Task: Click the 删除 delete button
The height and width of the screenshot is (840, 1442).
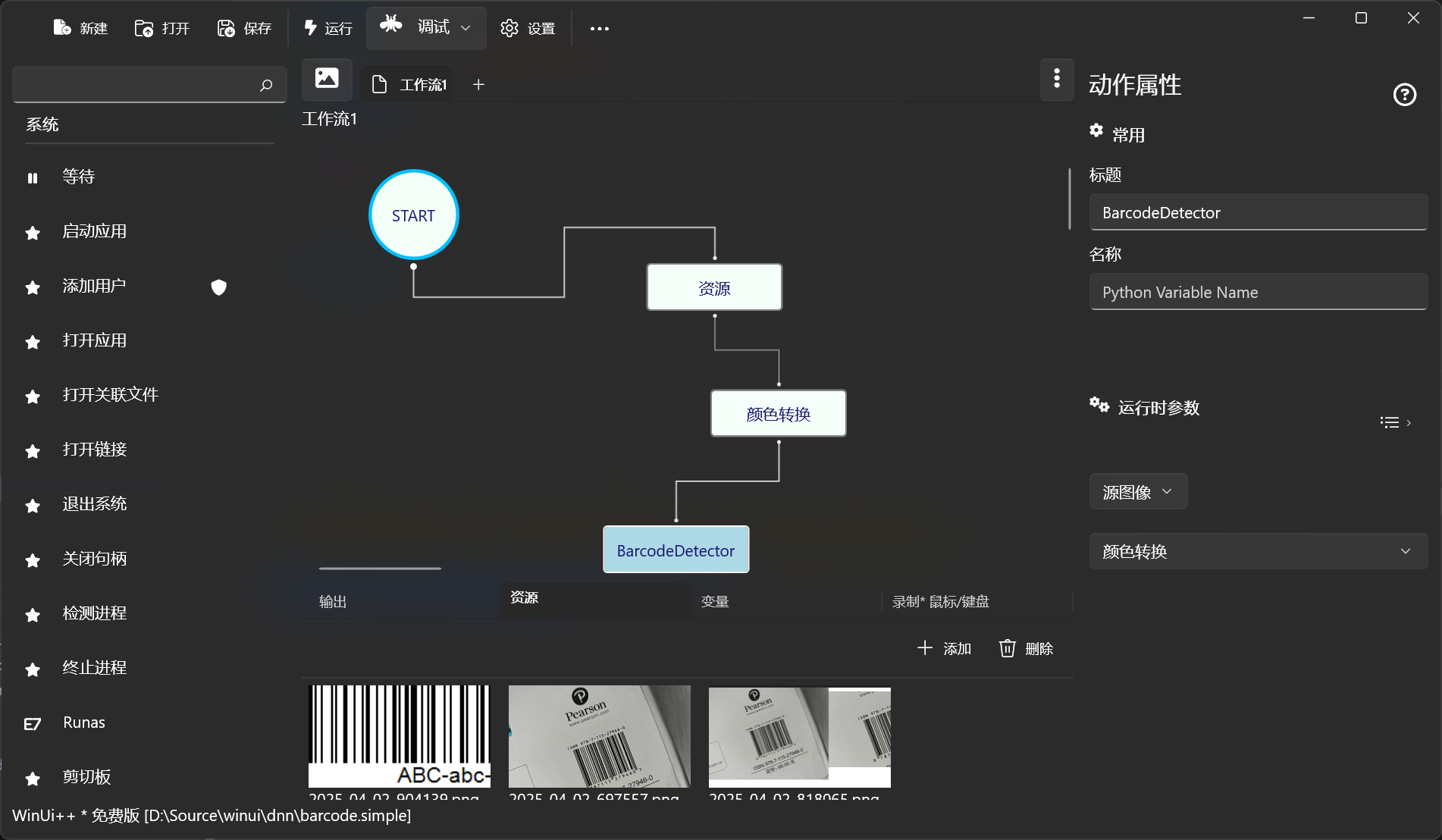Action: click(x=1025, y=648)
